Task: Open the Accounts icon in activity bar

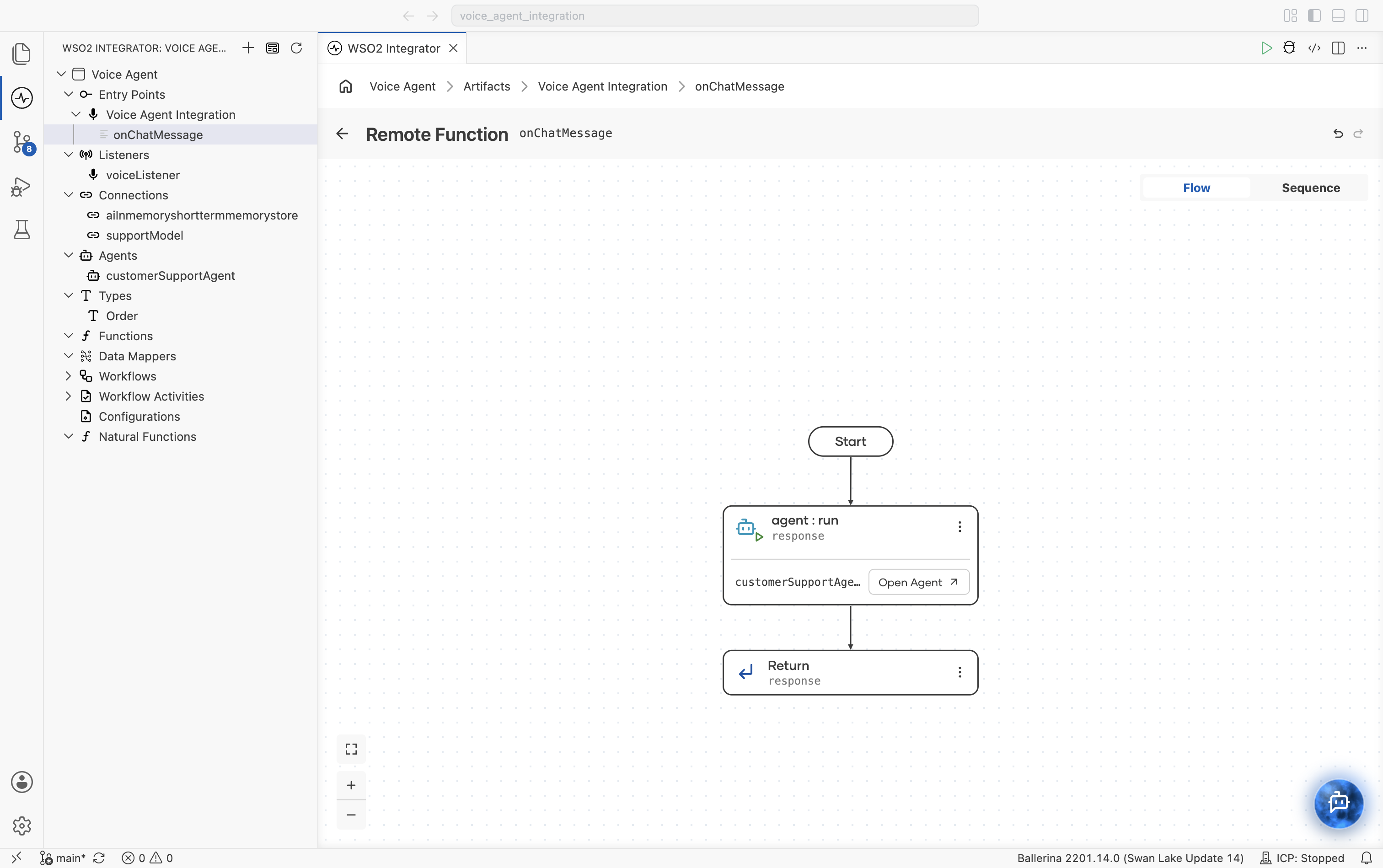Action: pyautogui.click(x=22, y=782)
